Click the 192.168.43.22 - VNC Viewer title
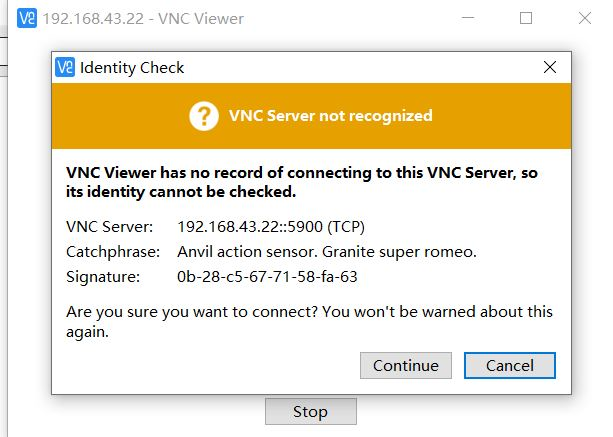The height and width of the screenshot is (437, 613). click(x=143, y=19)
